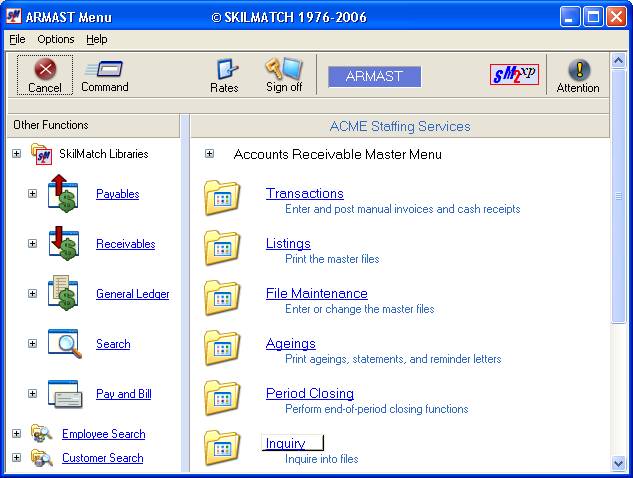This screenshot has height=478, width=633.
Task: Open the Rates toolbar icon
Action: [x=227, y=69]
